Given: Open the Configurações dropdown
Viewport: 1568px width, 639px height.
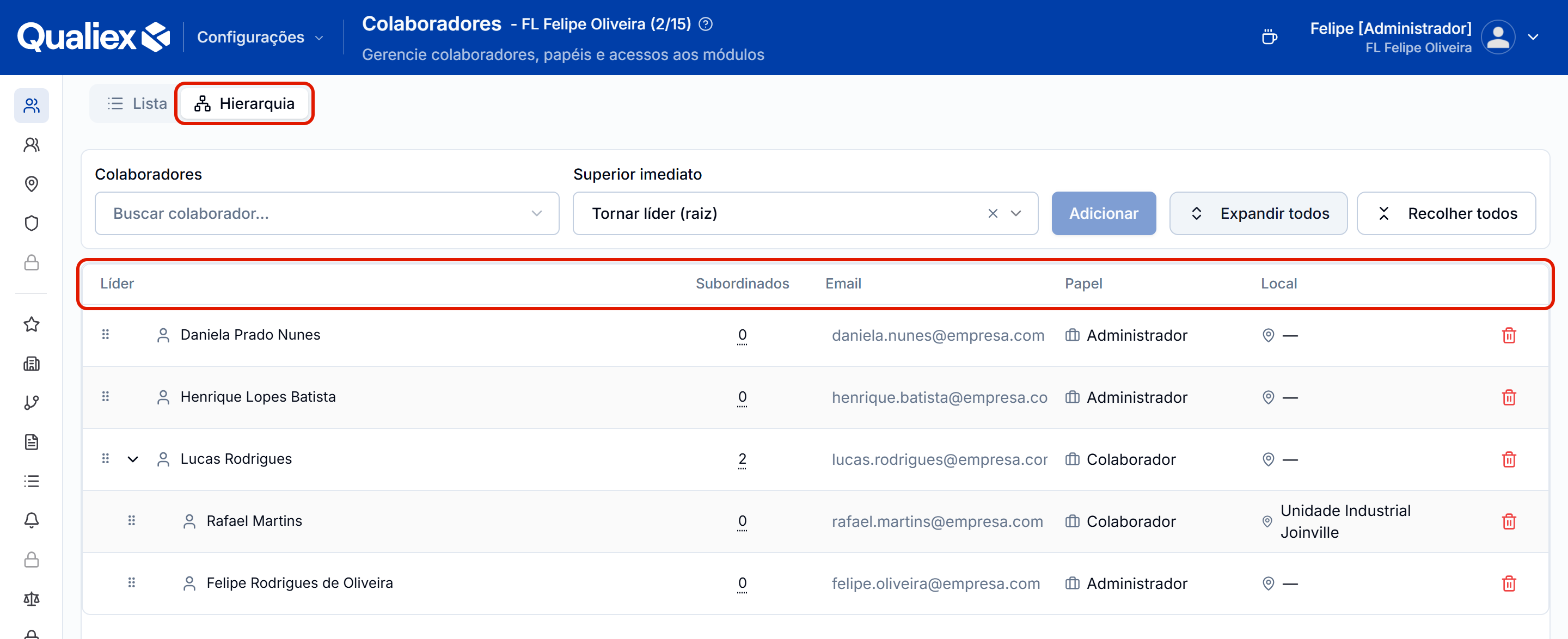Looking at the screenshot, I should click(x=261, y=37).
